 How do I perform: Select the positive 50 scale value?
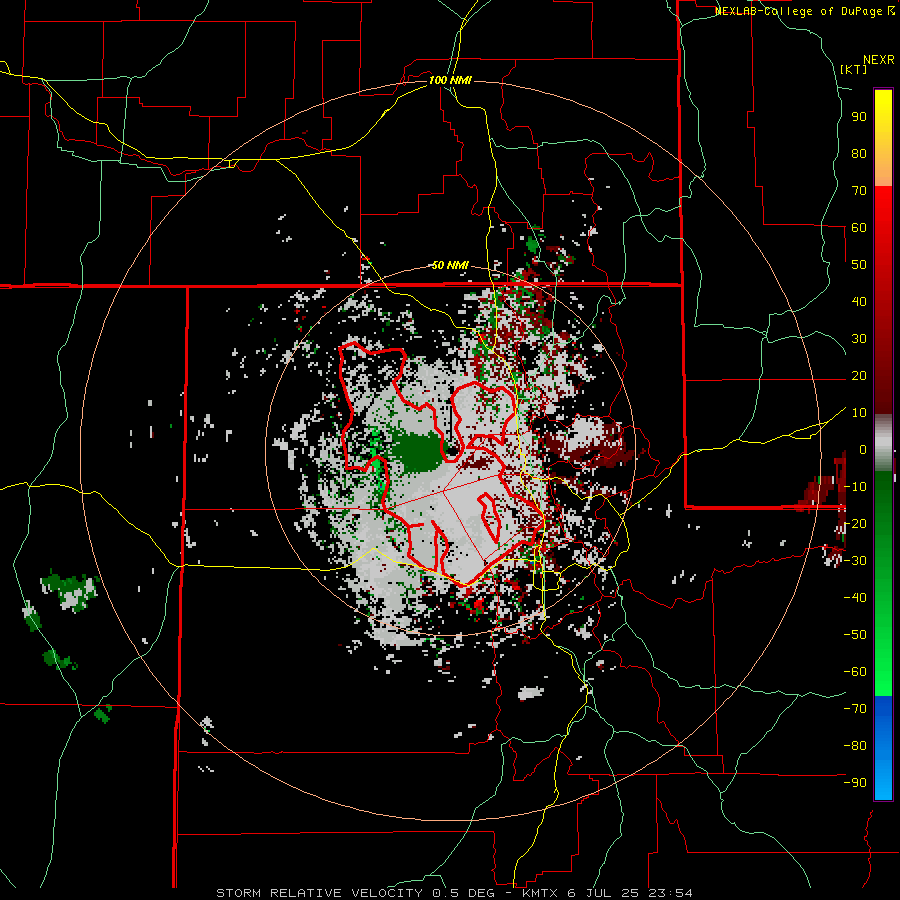pyautogui.click(x=859, y=265)
